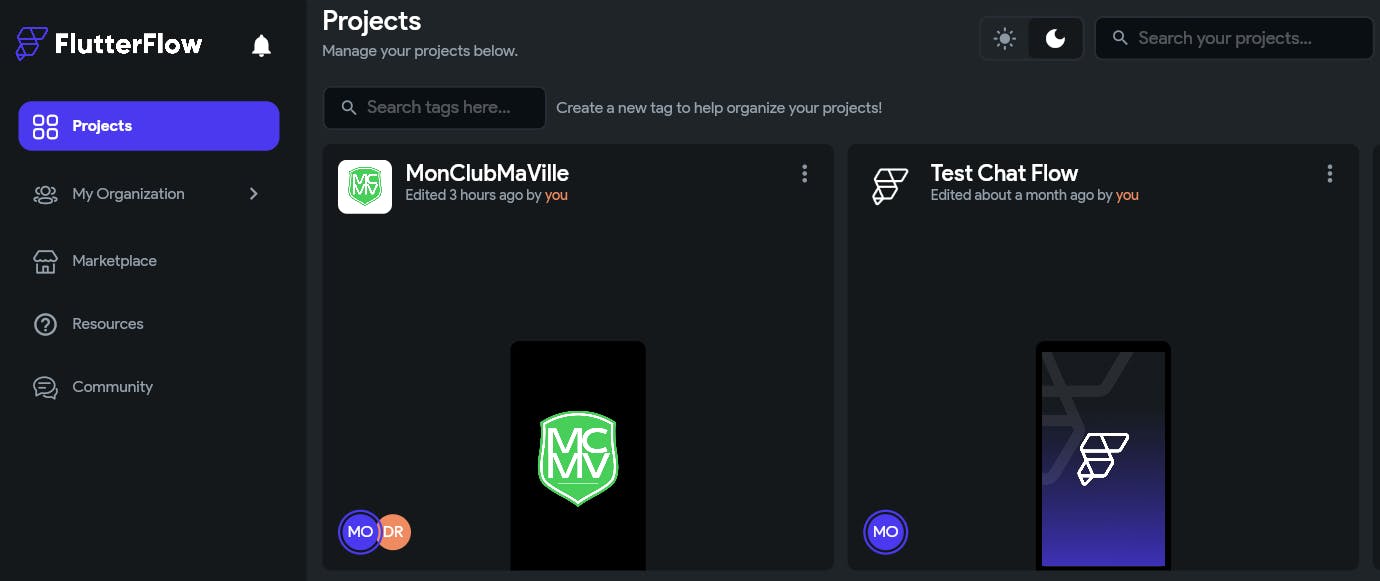Click the DR collaborator avatar badge
Viewport: 1380px width, 581px height.
click(394, 532)
